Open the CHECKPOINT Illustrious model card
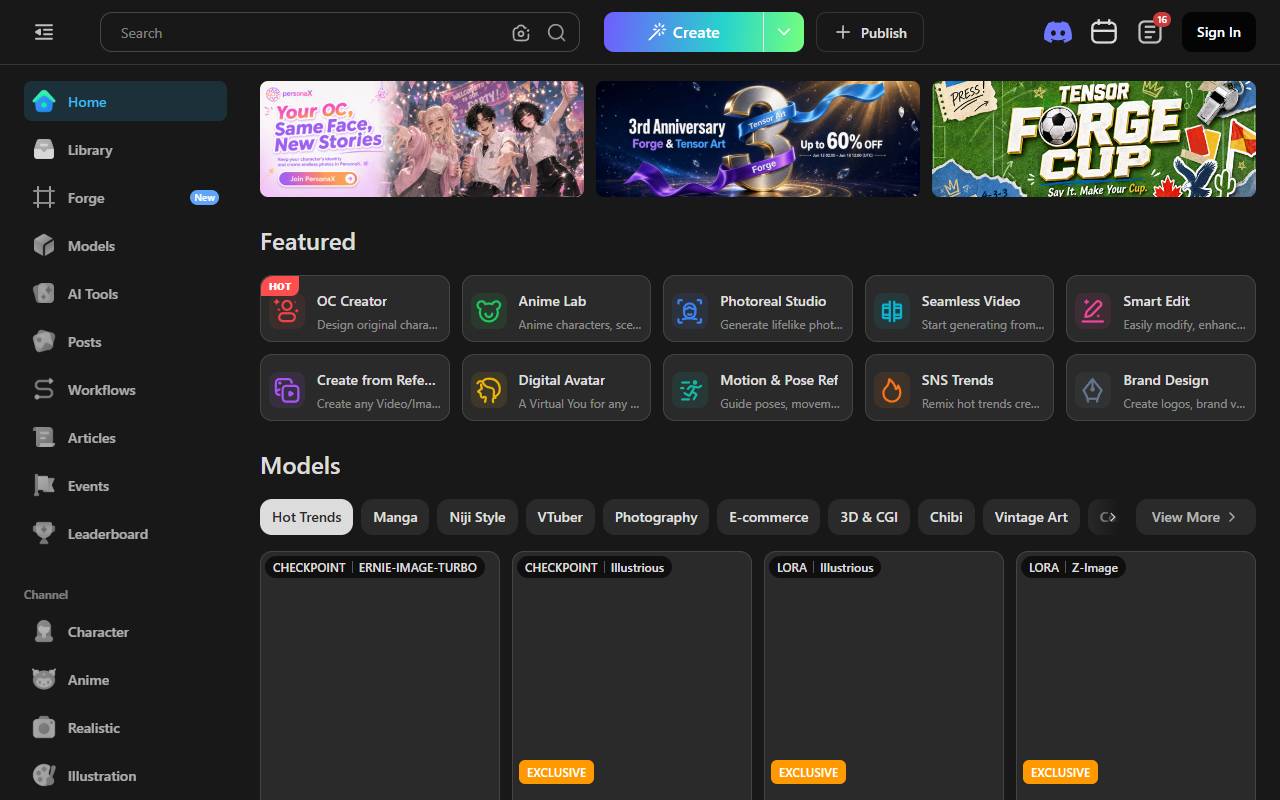 632,675
